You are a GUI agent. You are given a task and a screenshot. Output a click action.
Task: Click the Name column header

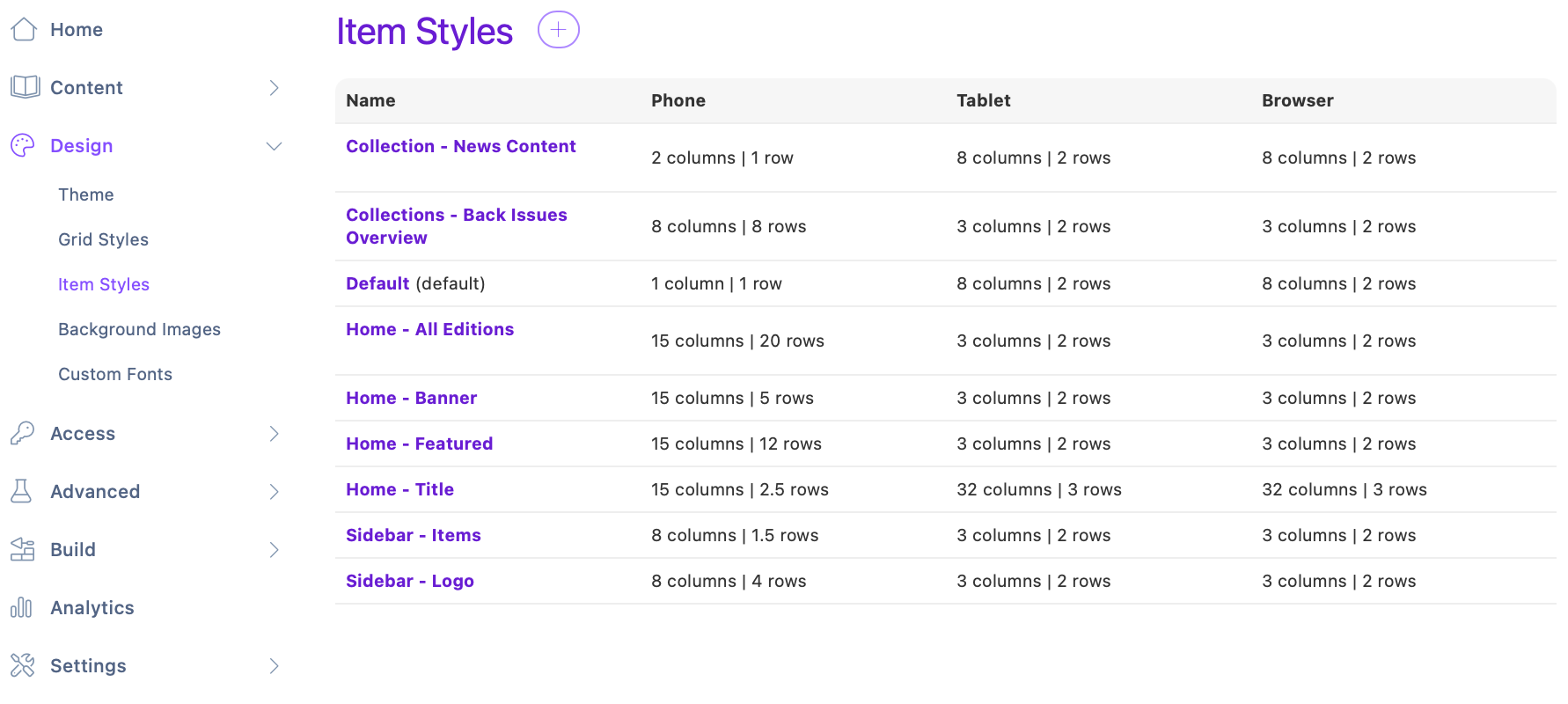370,100
